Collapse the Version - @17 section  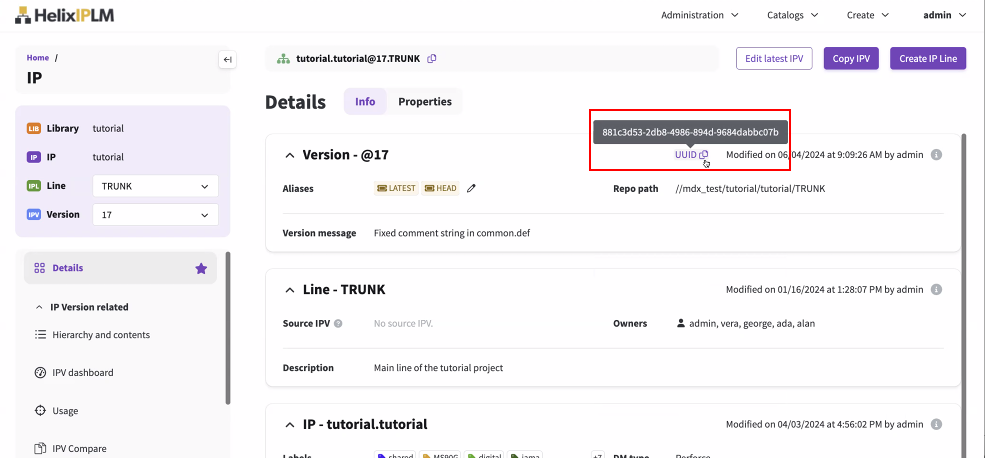point(290,156)
